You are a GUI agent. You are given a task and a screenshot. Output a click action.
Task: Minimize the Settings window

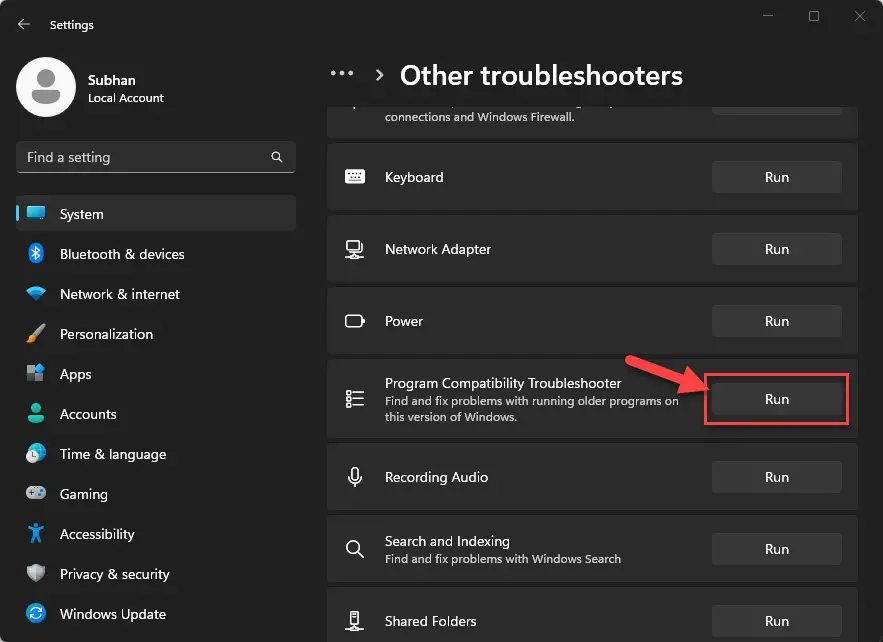tap(768, 16)
